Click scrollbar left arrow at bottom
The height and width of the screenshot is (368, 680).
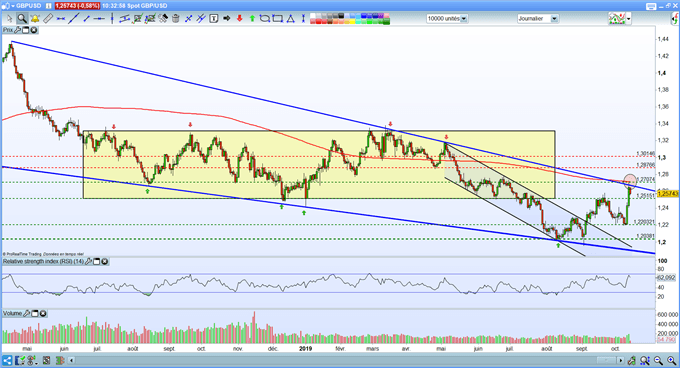pyautogui.click(x=71, y=360)
